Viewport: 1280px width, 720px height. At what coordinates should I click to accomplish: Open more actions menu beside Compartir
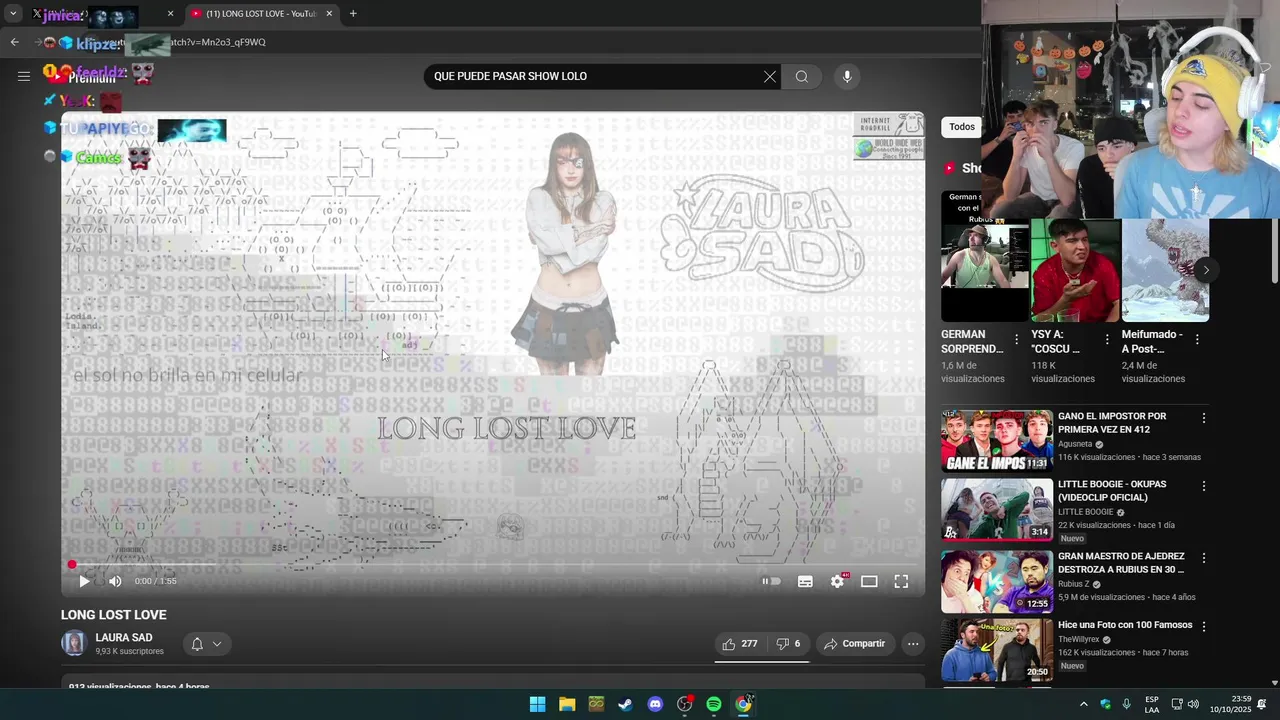click(913, 644)
